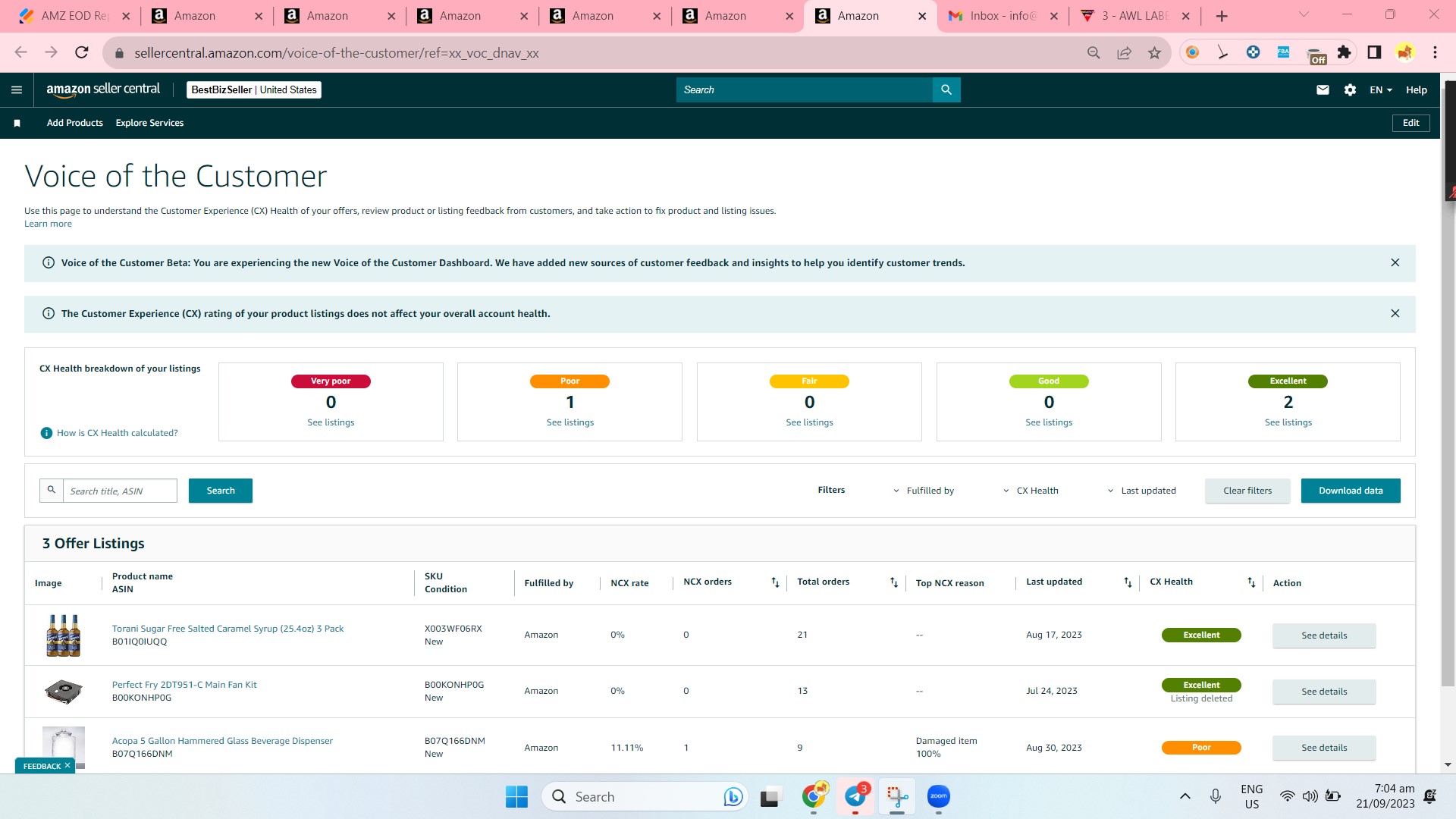This screenshot has height=819, width=1456.
Task: Click the share icon in address bar
Action: [1124, 52]
